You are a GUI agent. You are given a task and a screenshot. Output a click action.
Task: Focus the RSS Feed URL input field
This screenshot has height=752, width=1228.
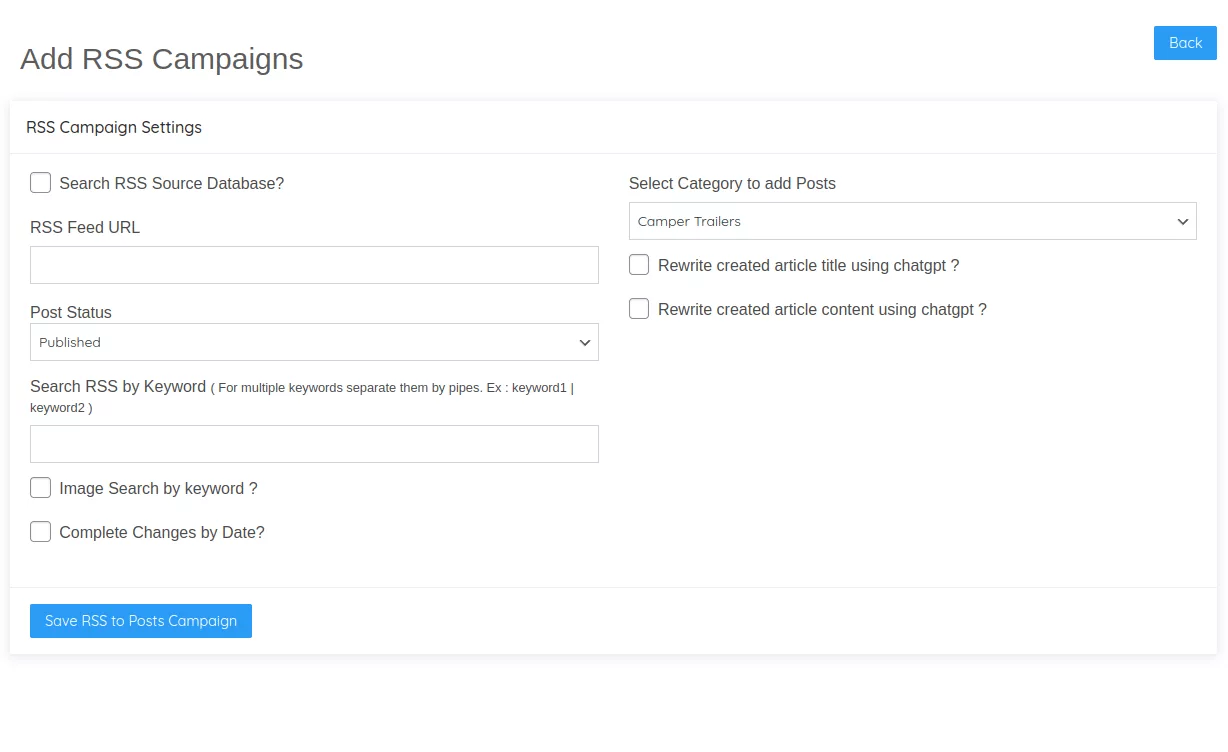pyautogui.click(x=314, y=265)
